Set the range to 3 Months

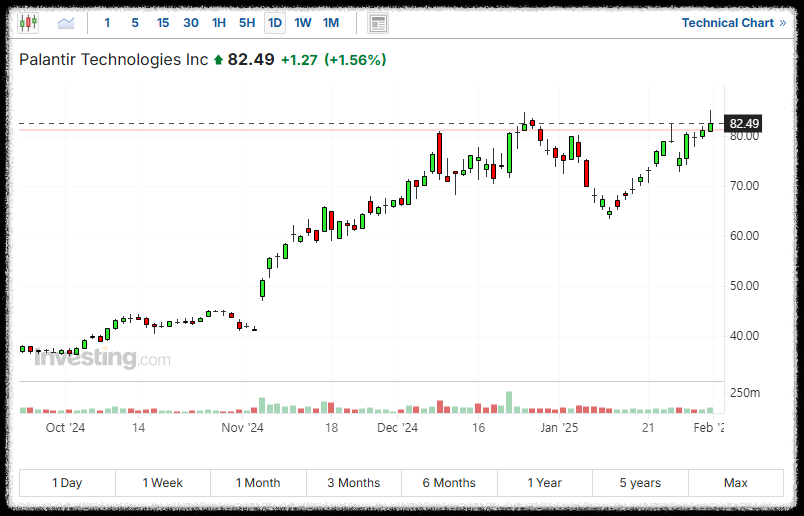point(354,483)
